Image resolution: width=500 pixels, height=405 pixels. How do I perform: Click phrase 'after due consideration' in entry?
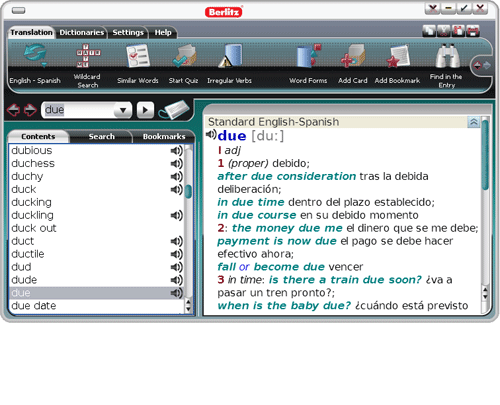tap(287, 176)
